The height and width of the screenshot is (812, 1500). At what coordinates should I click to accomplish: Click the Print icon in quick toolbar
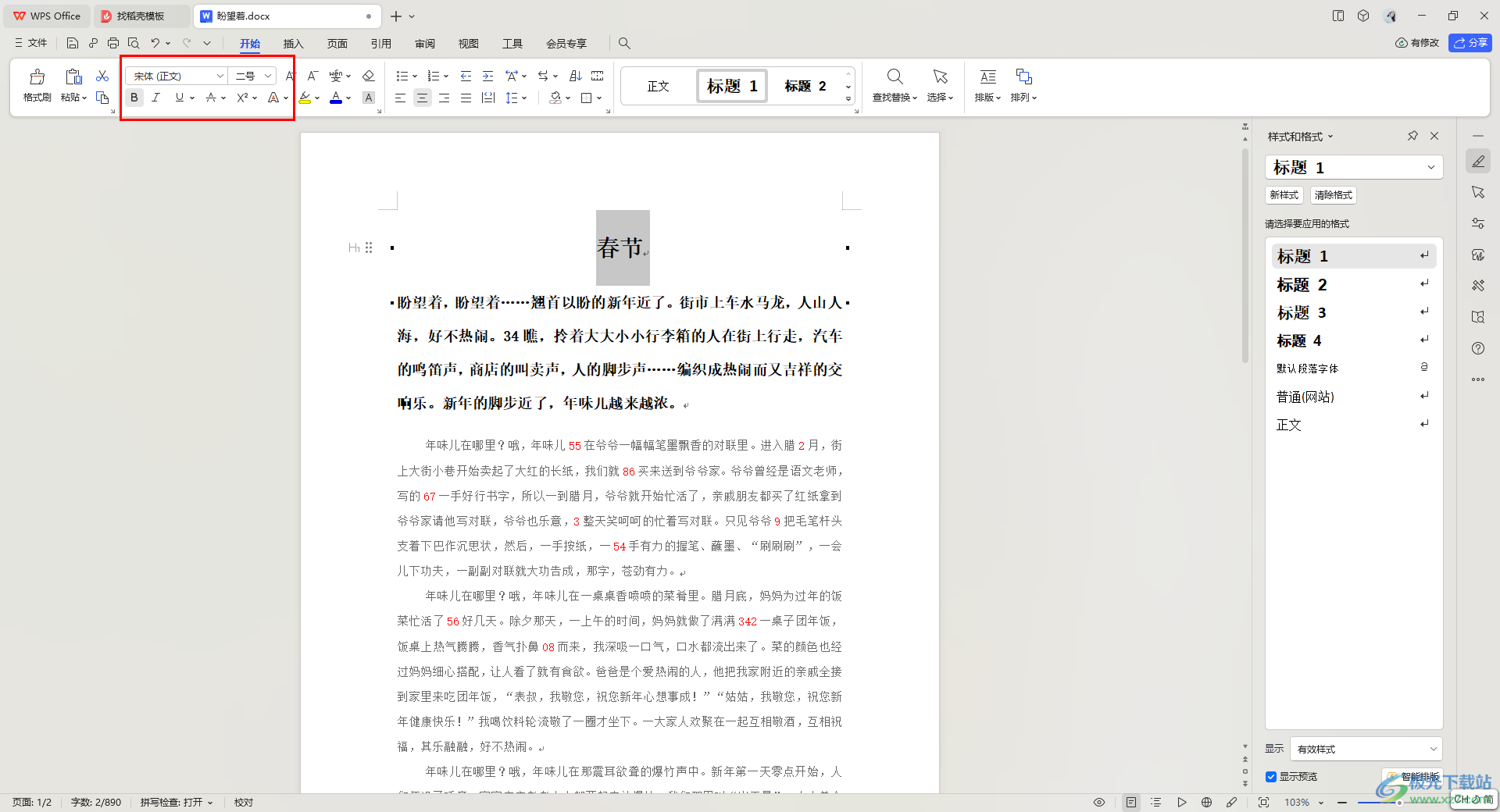(113, 43)
